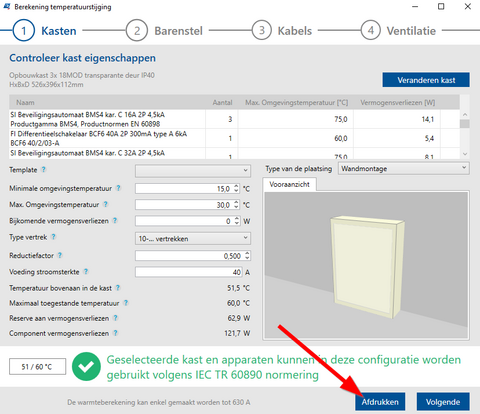
Task: Click the Voeding stroomsterkte input field
Action: 189,272
